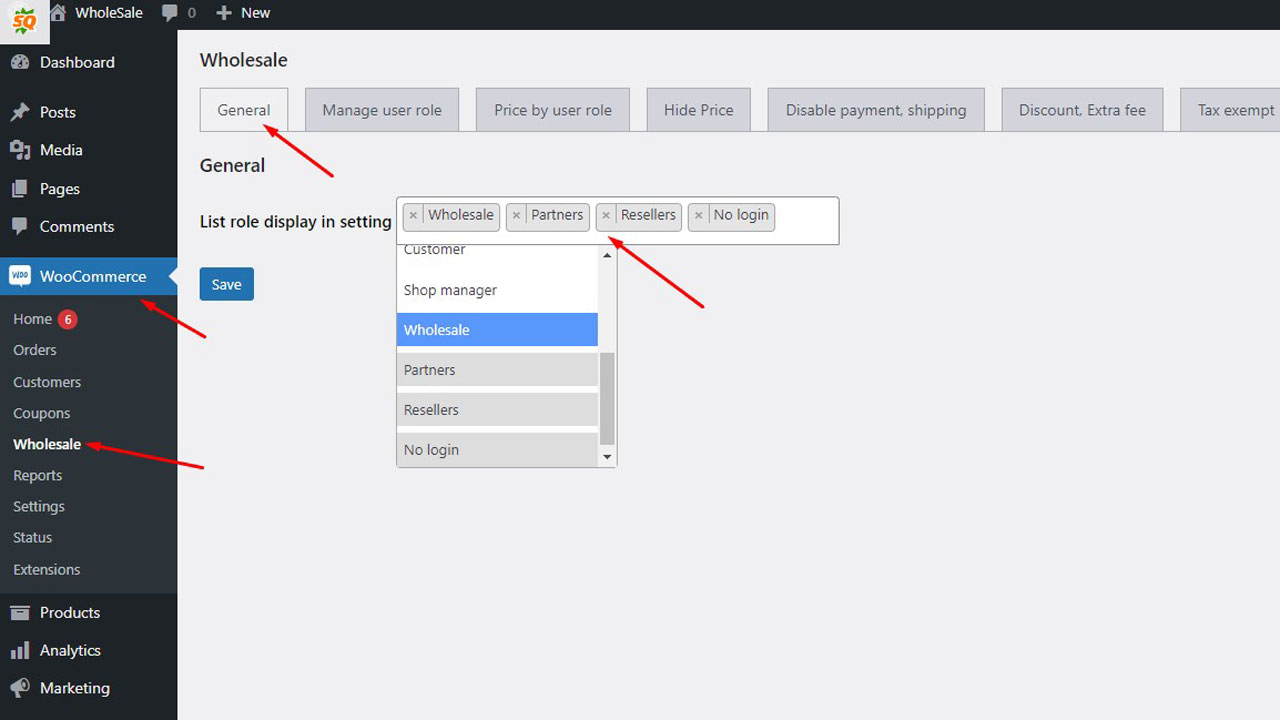Open the Wholesale submenu item
This screenshot has width=1280, height=720.
point(47,444)
